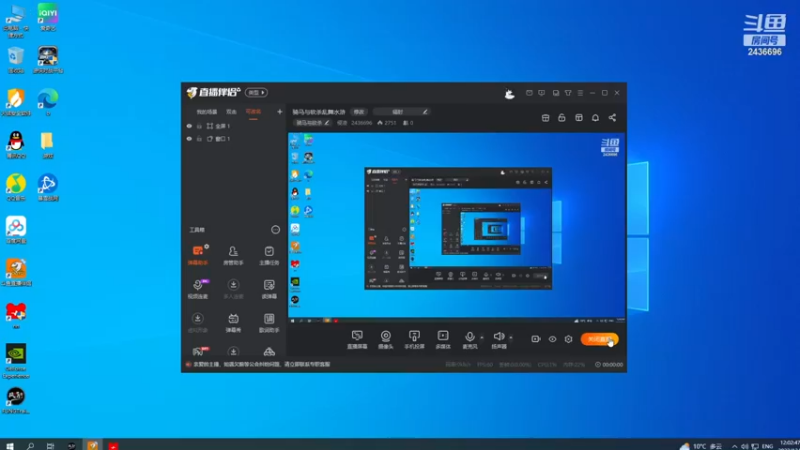Select the 窗口 1 source row

[x=234, y=139]
